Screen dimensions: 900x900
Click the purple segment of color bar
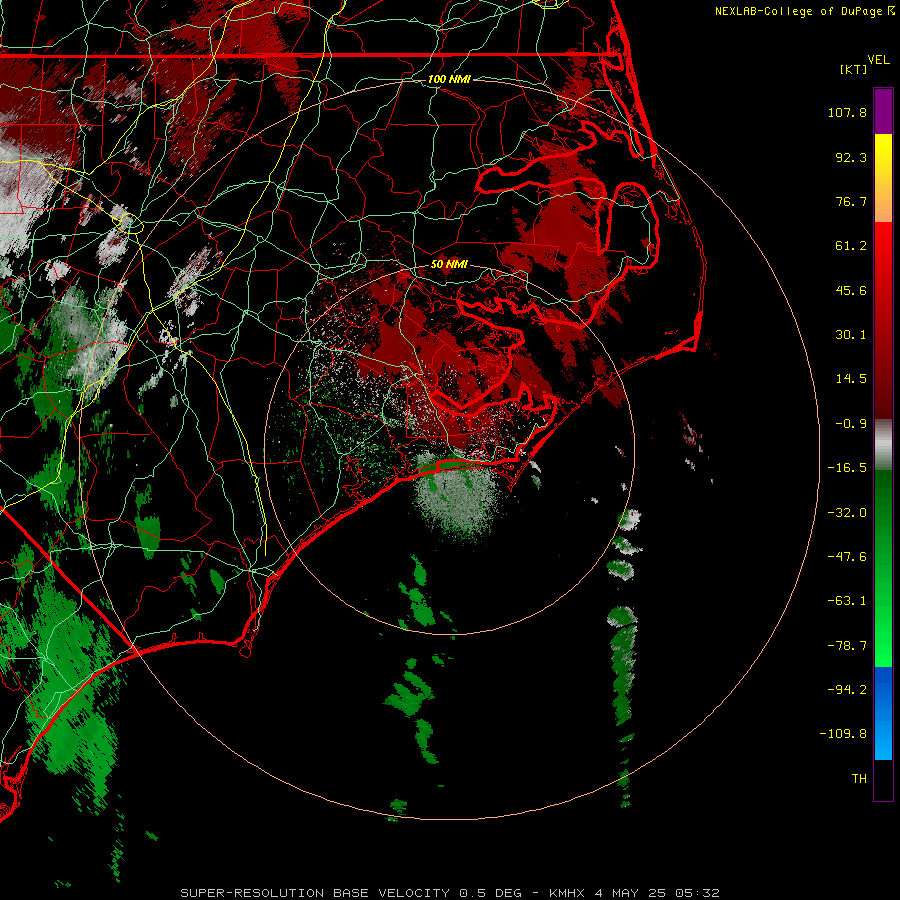coord(883,112)
